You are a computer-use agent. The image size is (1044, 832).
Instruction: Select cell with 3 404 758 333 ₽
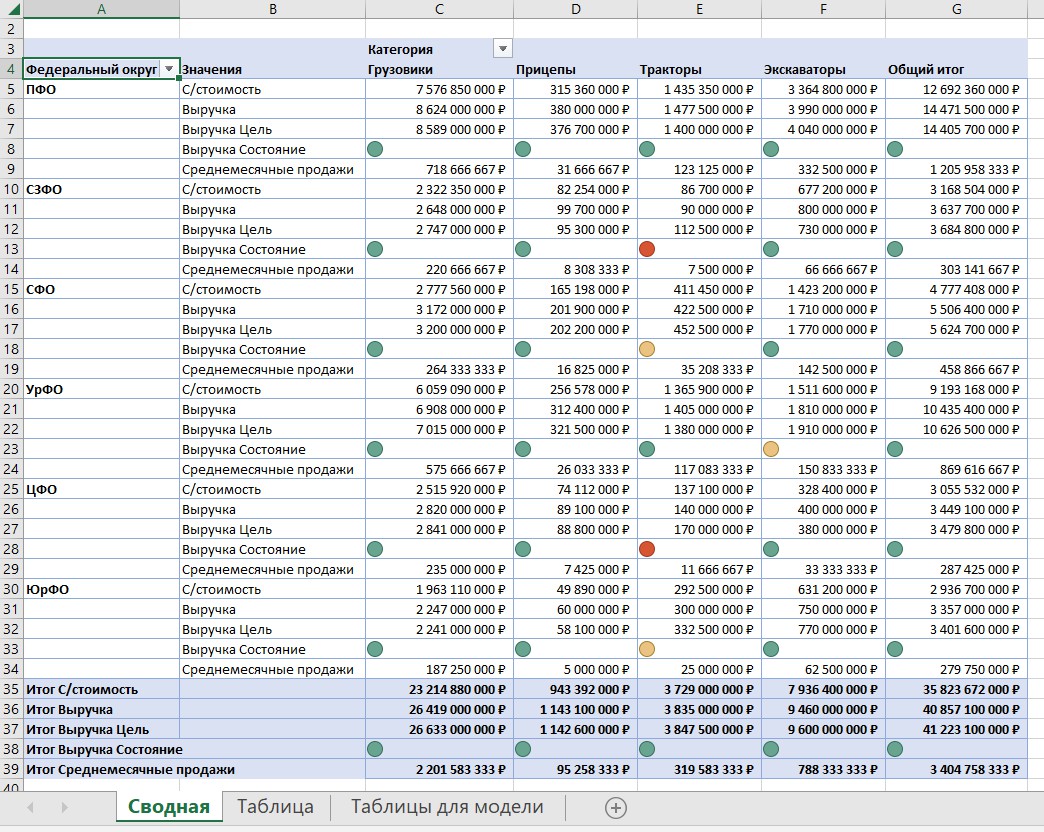coord(957,769)
